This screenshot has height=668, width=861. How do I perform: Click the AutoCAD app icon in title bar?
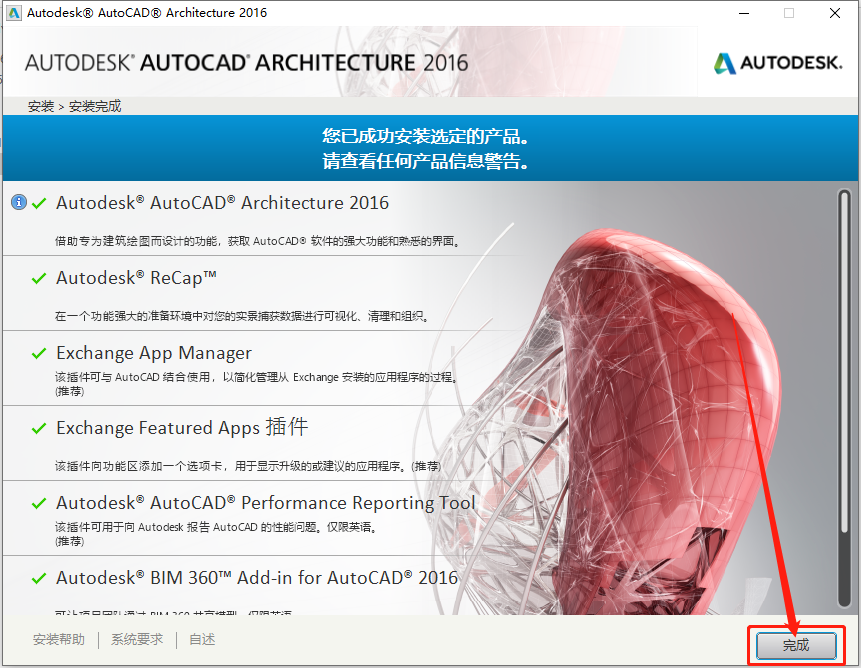pyautogui.click(x=14, y=13)
